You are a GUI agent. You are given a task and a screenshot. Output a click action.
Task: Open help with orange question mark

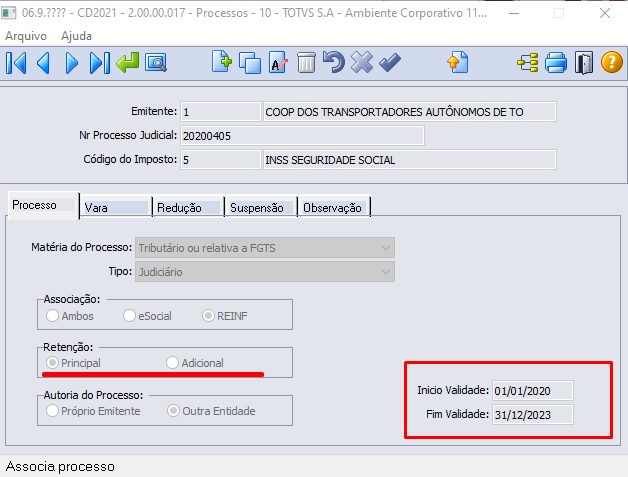(612, 62)
